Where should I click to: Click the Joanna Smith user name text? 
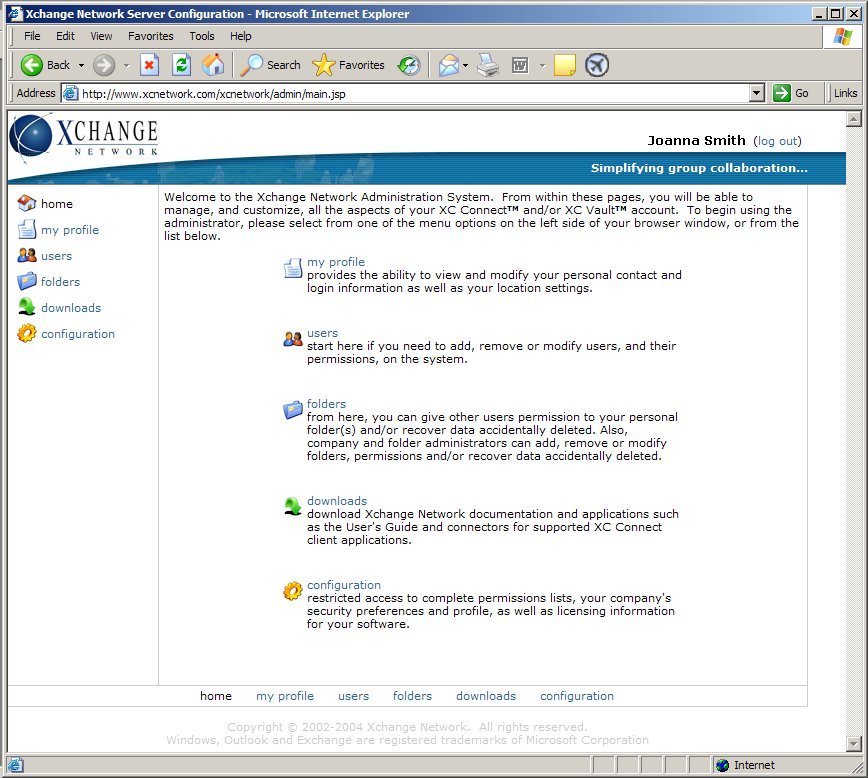tap(696, 141)
